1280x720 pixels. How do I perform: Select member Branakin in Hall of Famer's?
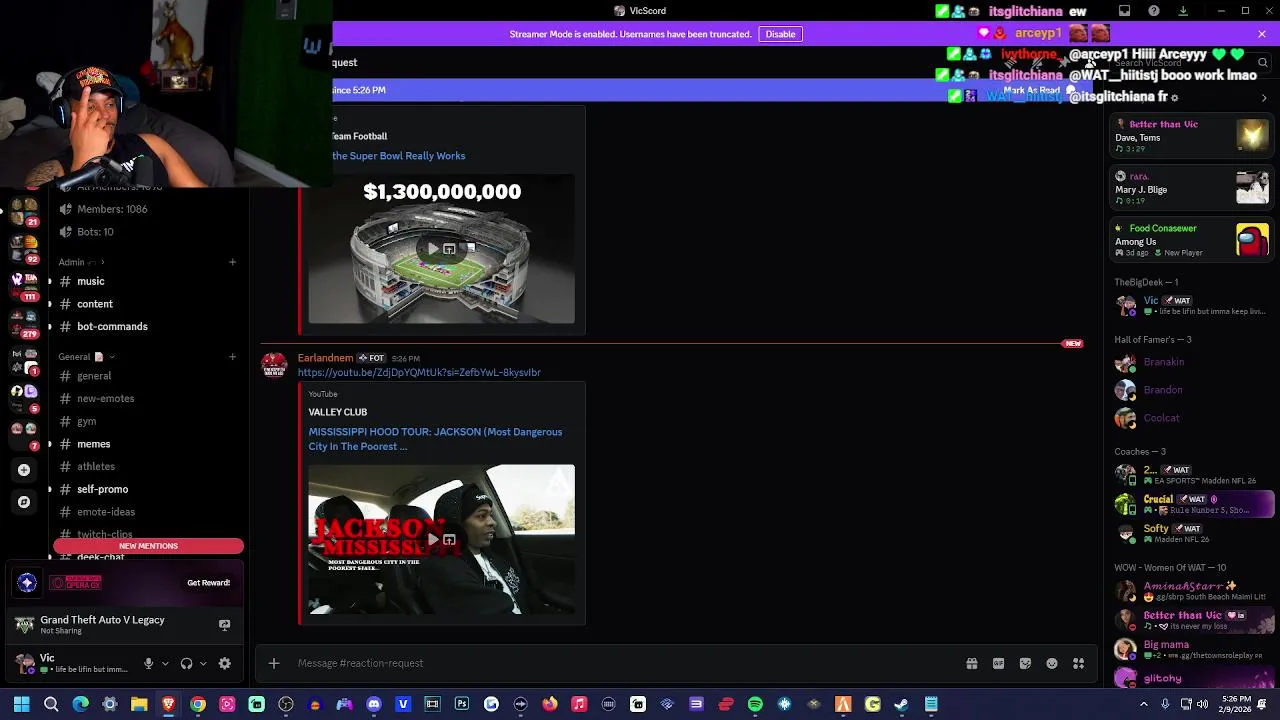pos(1190,362)
